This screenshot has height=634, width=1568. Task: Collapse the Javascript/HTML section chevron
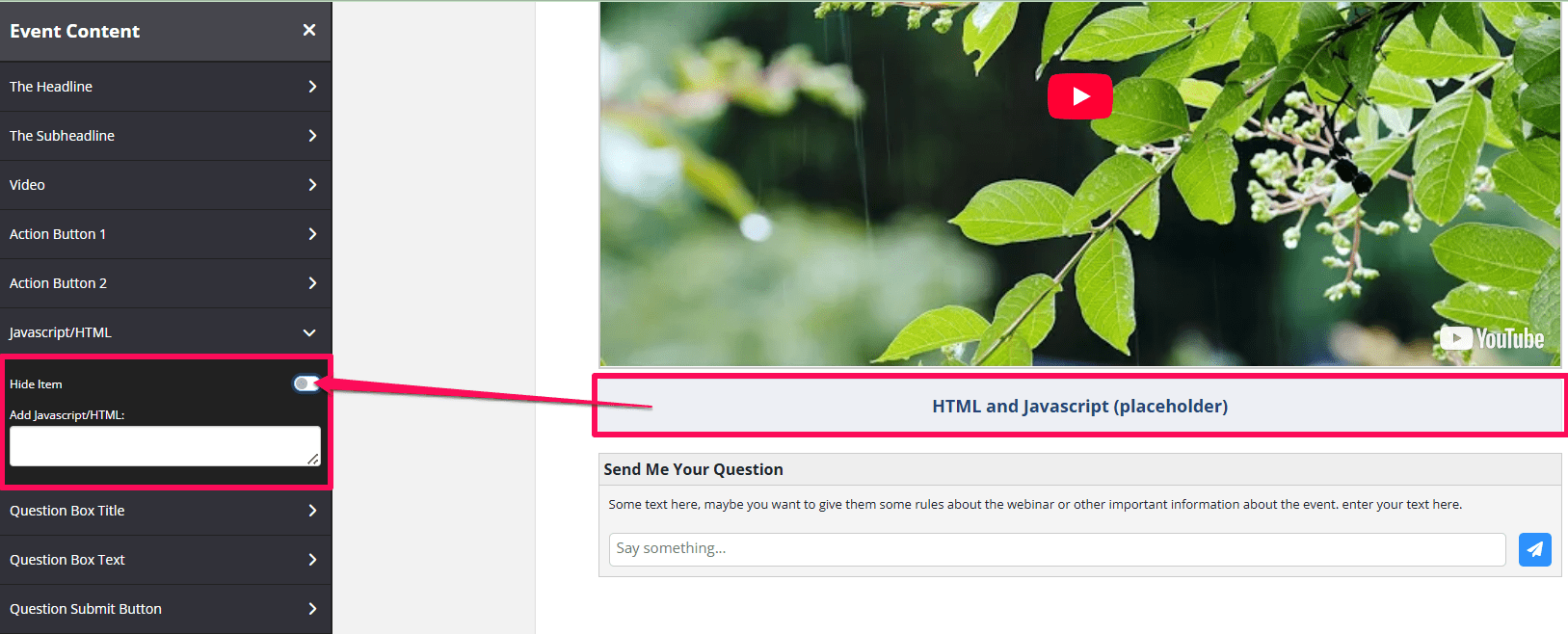pyautogui.click(x=309, y=332)
